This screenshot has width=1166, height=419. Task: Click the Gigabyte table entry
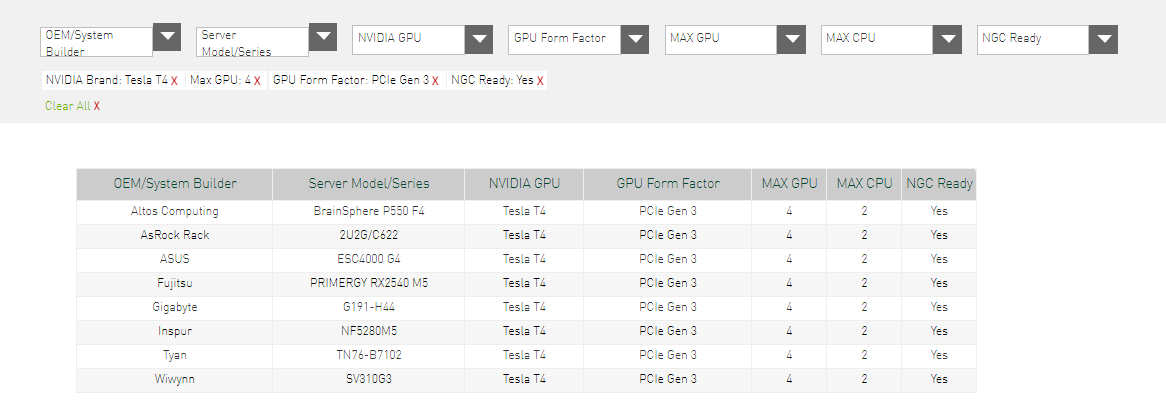tap(174, 307)
